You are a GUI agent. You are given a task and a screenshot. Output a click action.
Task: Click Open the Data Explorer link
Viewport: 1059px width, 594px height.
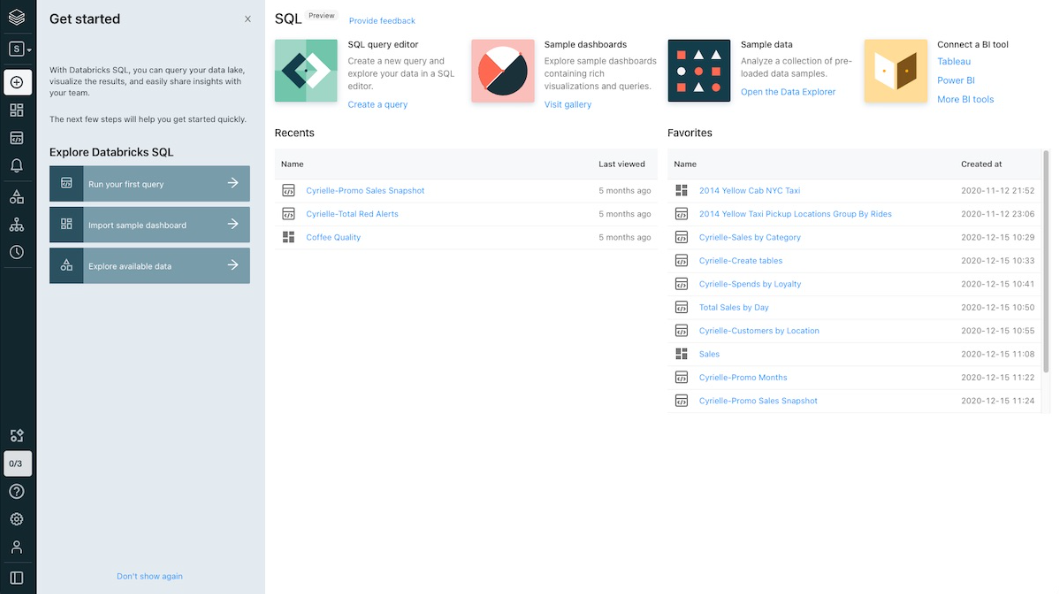[x=787, y=92]
